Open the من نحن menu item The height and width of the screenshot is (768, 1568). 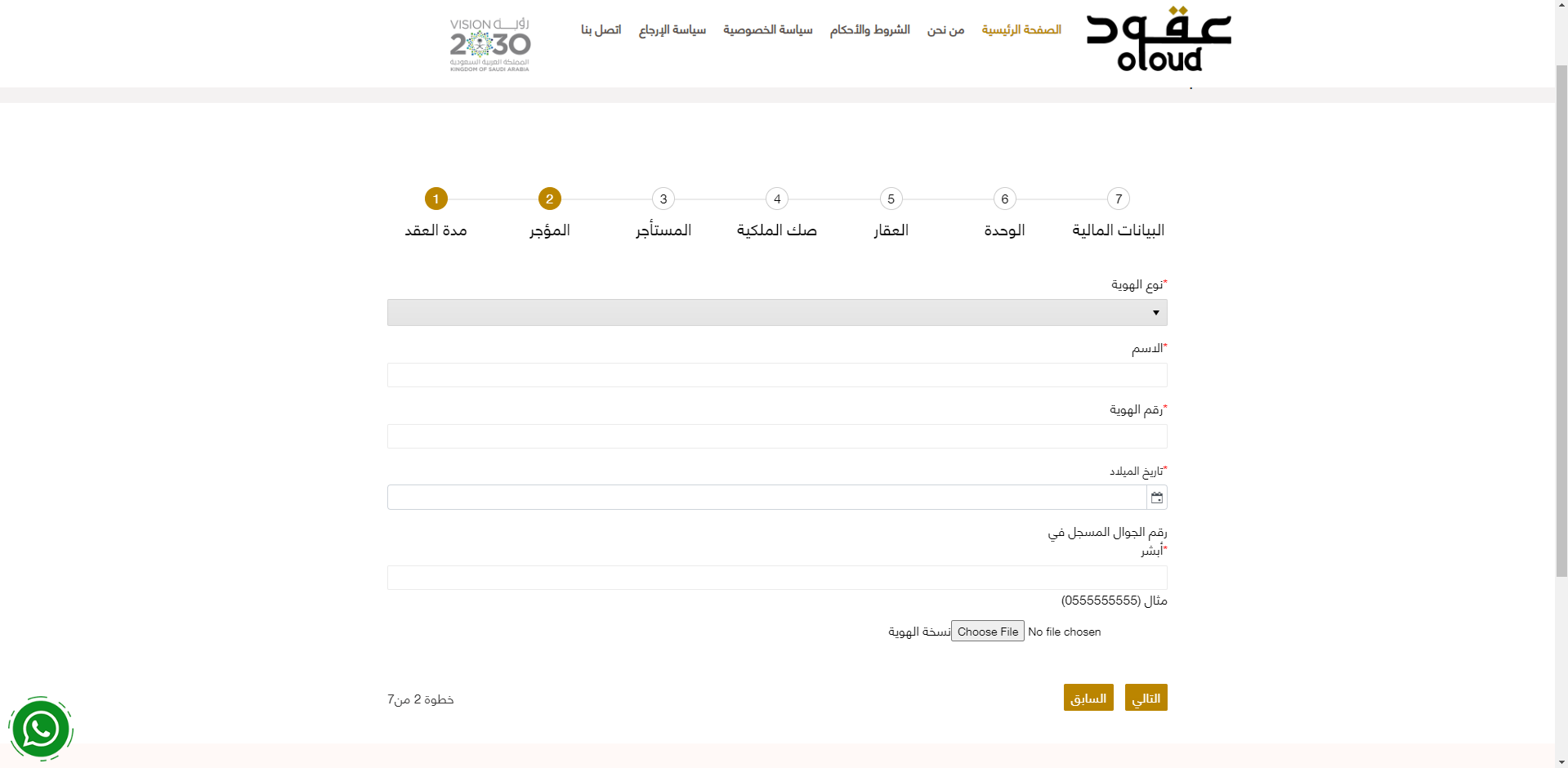(x=945, y=30)
